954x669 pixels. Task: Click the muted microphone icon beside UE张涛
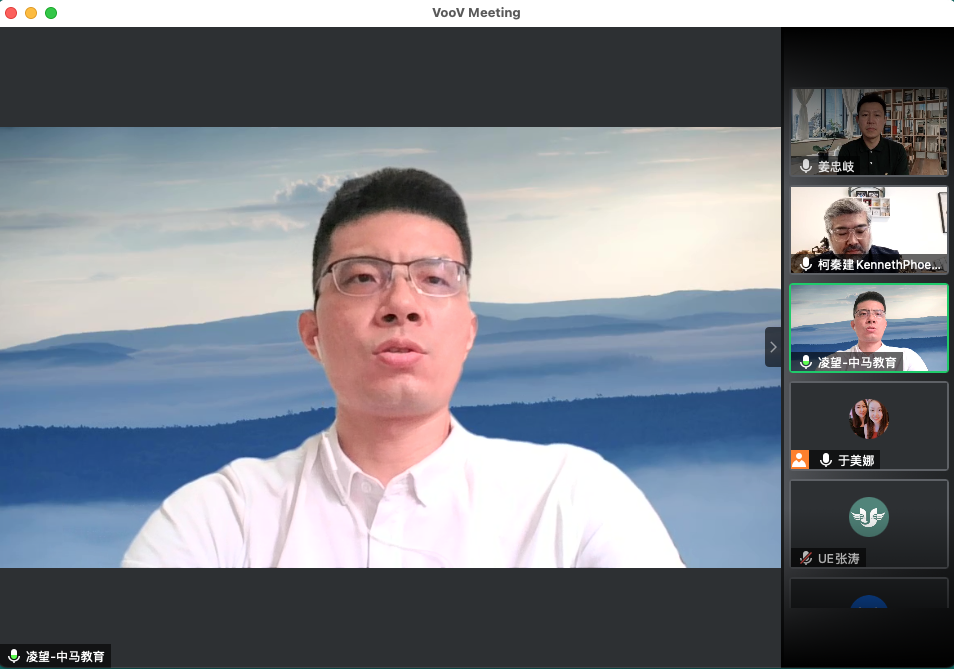pyautogui.click(x=806, y=558)
